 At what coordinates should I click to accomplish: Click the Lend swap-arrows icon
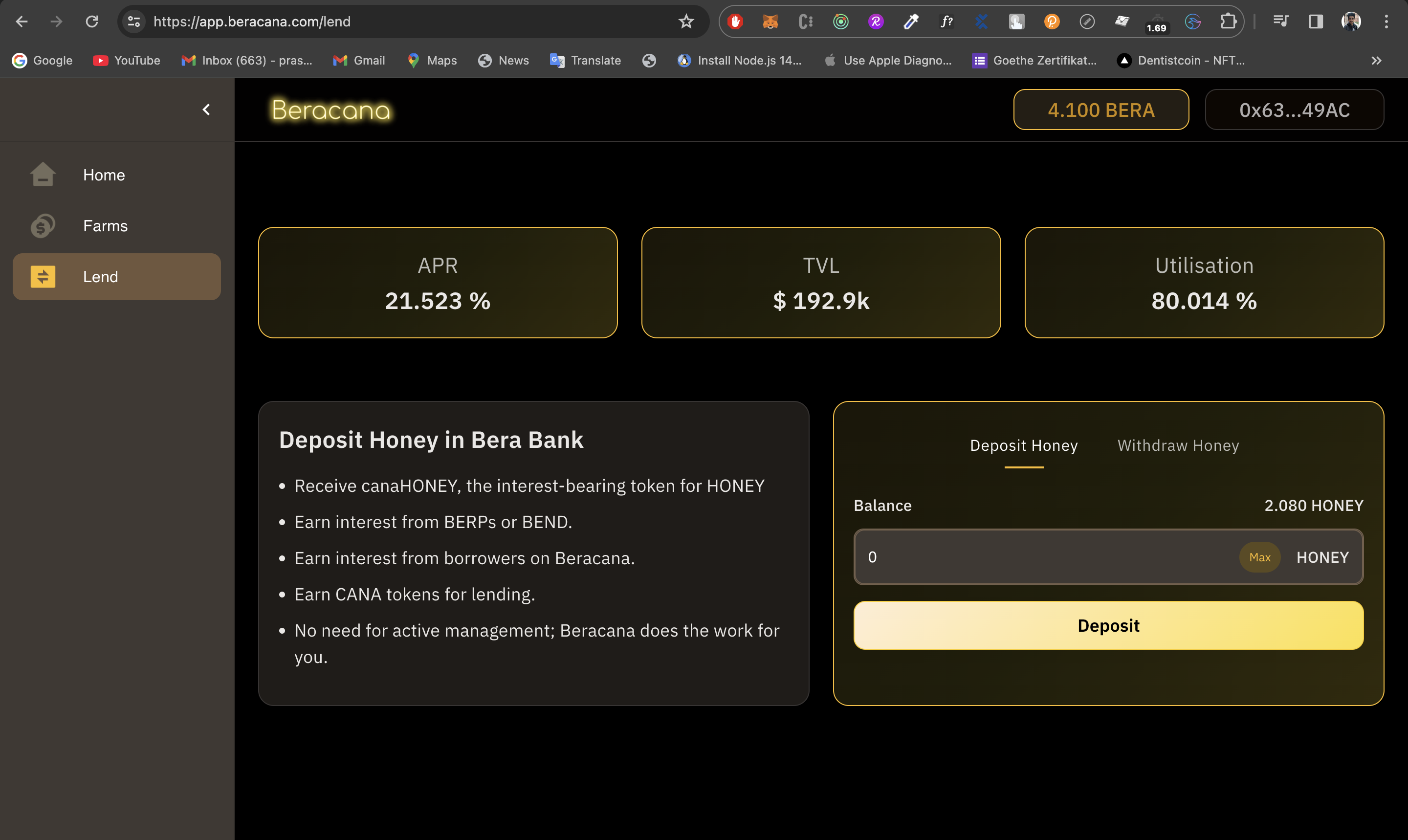[x=43, y=277]
